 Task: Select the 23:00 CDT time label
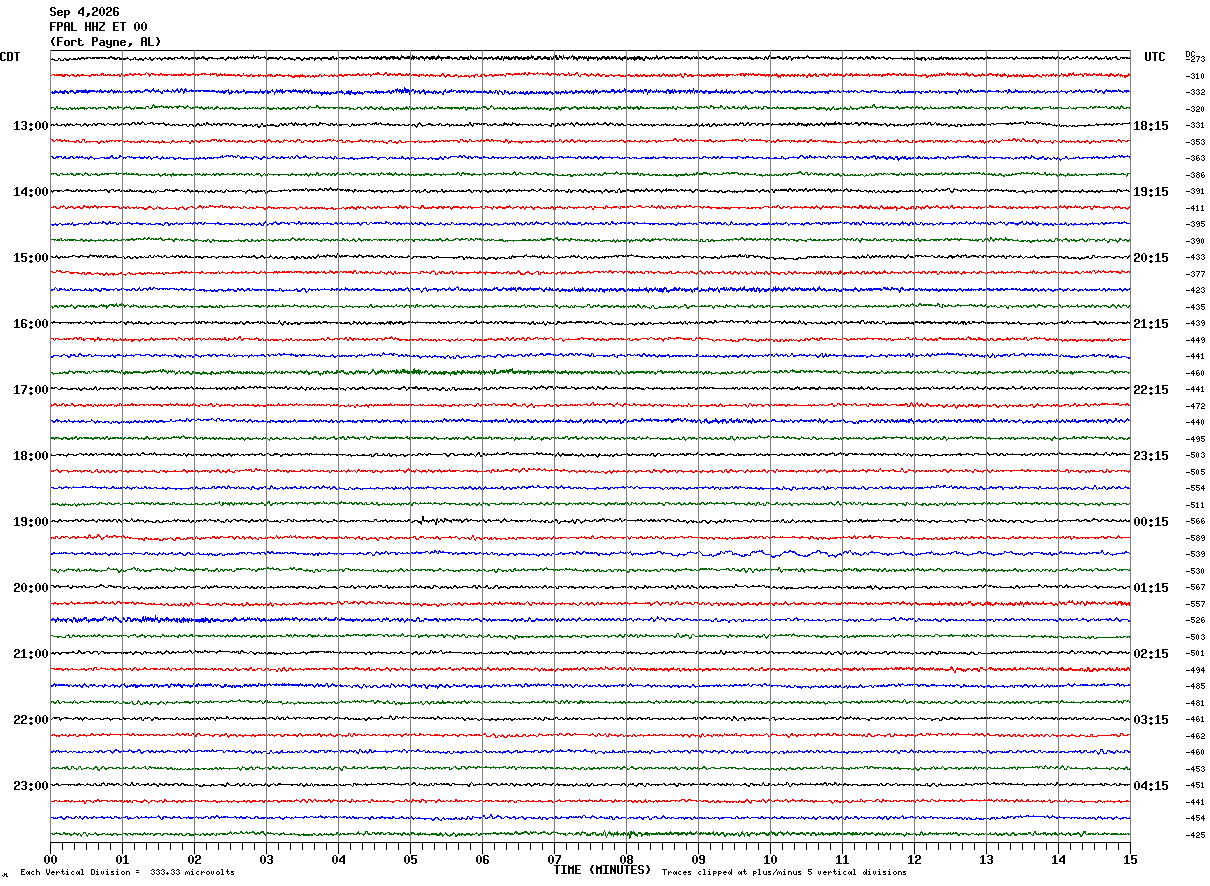30,786
